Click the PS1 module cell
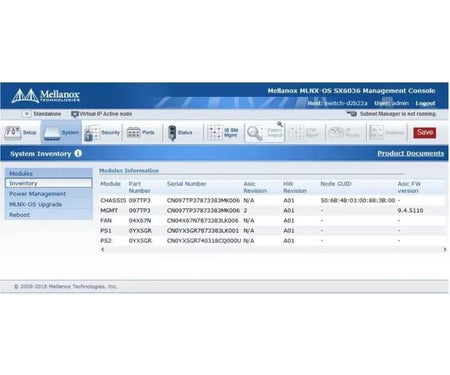This screenshot has width=450, height=375. point(106,230)
